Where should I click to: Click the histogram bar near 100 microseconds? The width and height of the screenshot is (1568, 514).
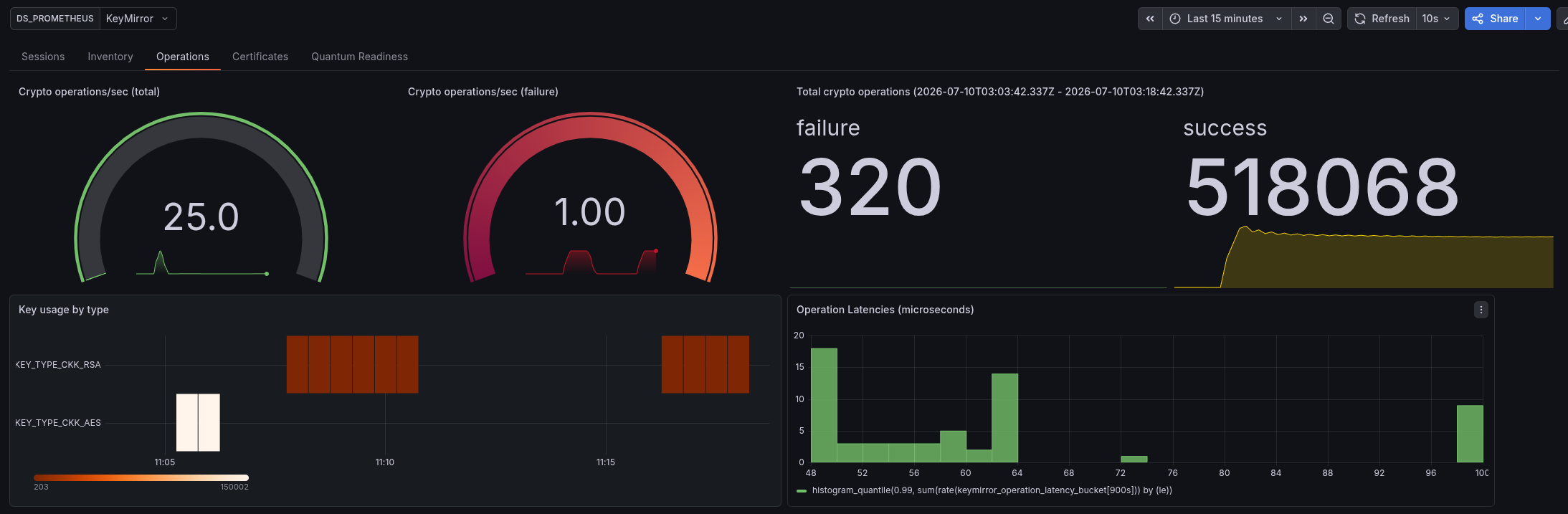(x=1470, y=434)
